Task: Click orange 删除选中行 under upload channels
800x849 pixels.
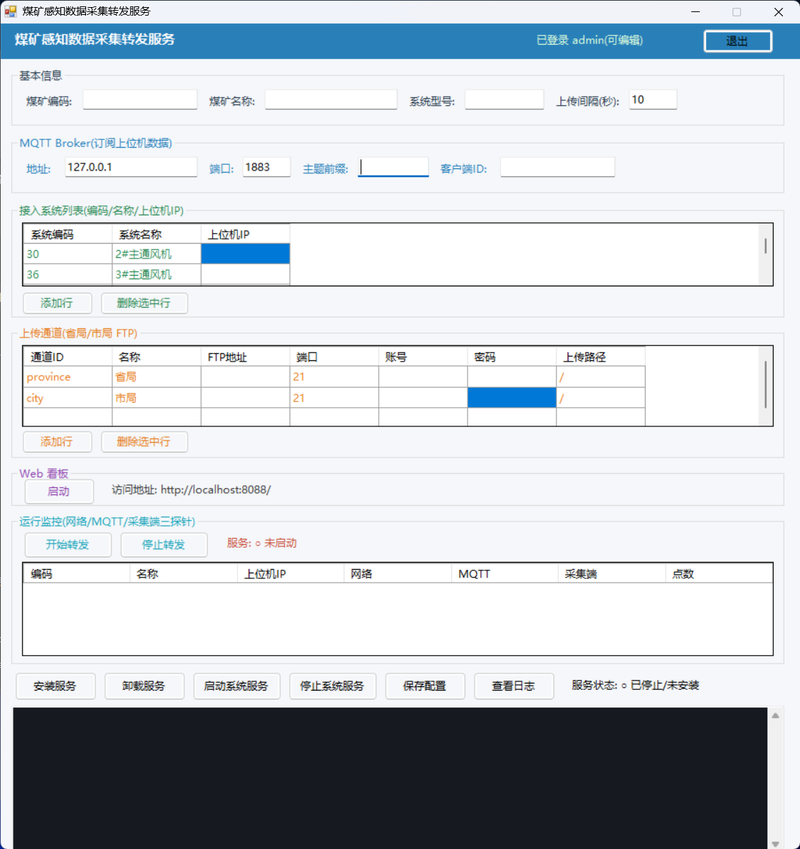Action: (x=144, y=442)
